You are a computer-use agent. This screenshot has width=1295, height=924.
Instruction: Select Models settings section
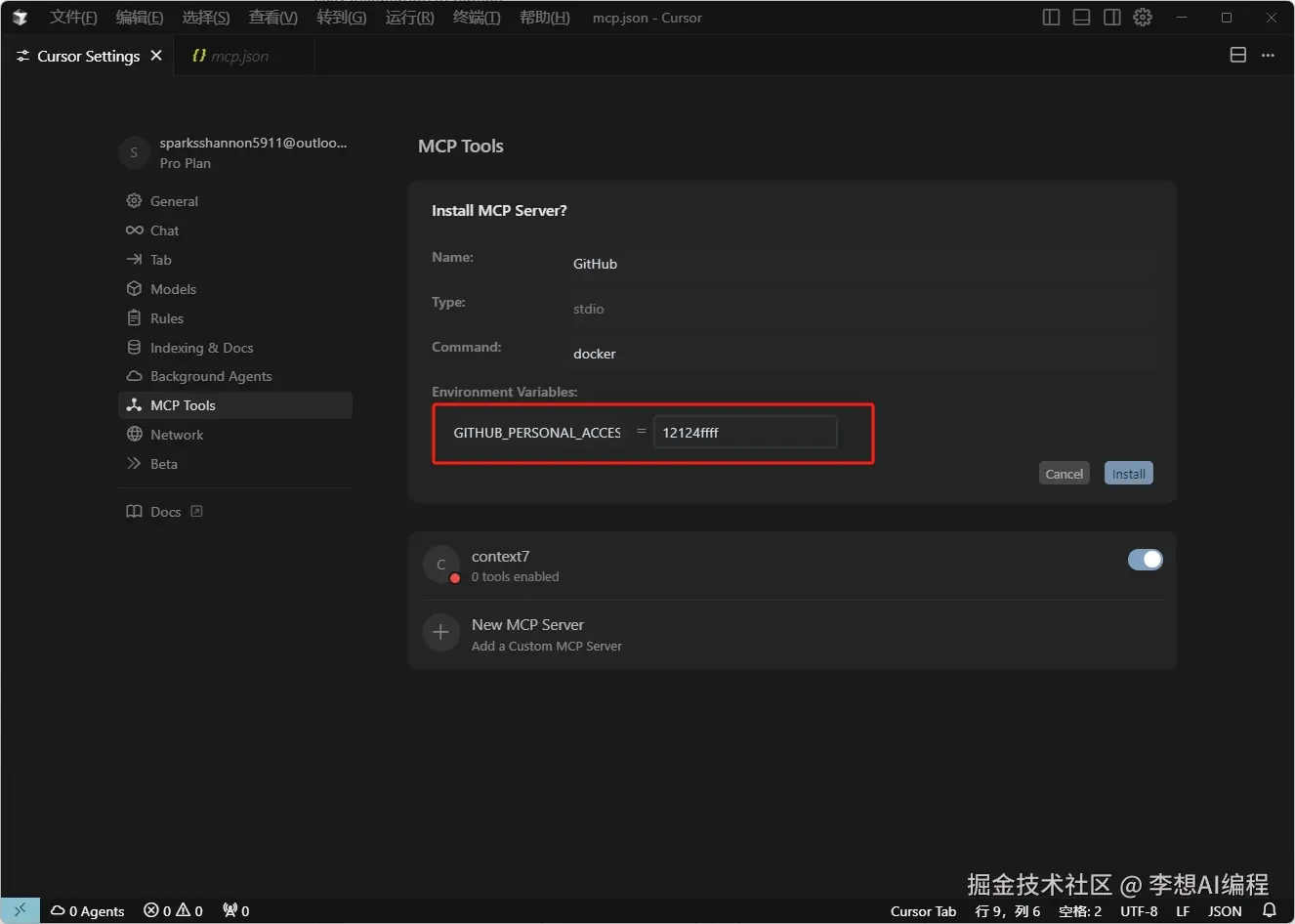[x=235, y=289]
